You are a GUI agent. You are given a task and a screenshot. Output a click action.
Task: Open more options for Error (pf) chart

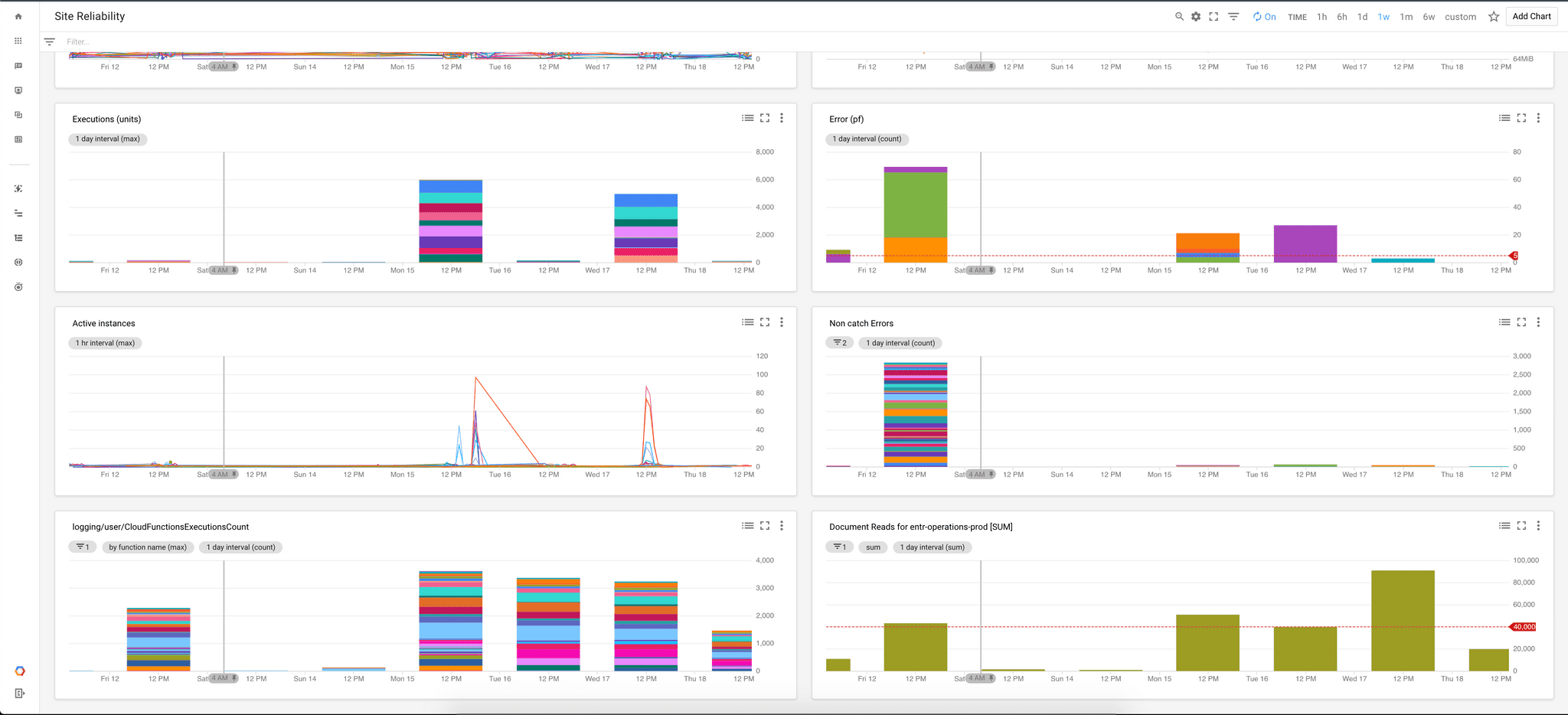(x=1538, y=118)
